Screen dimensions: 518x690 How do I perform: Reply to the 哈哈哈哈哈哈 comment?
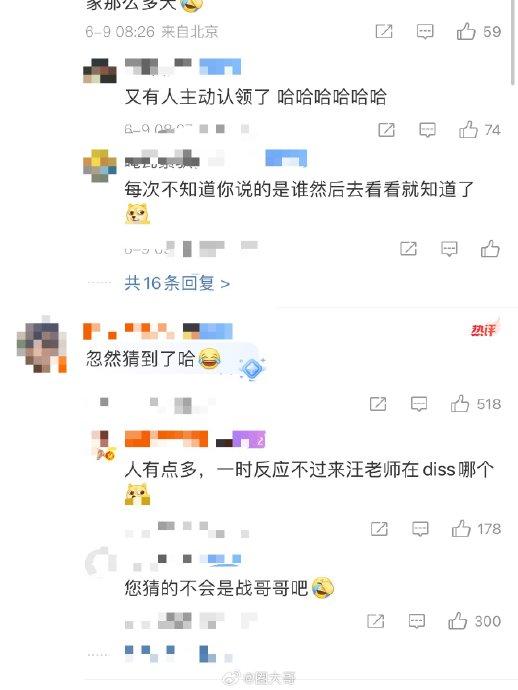pos(427,130)
